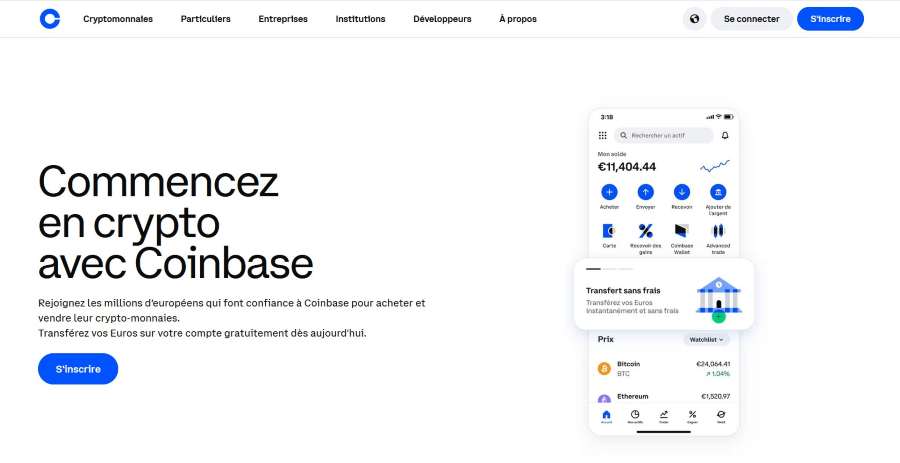Open the Cryptomonnaies menu

[x=118, y=19]
